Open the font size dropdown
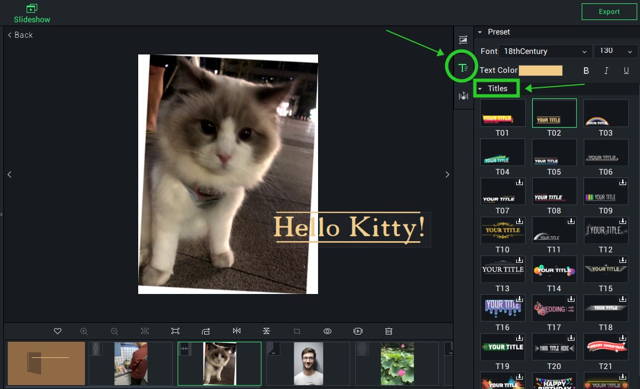640x389 pixels. [615, 51]
